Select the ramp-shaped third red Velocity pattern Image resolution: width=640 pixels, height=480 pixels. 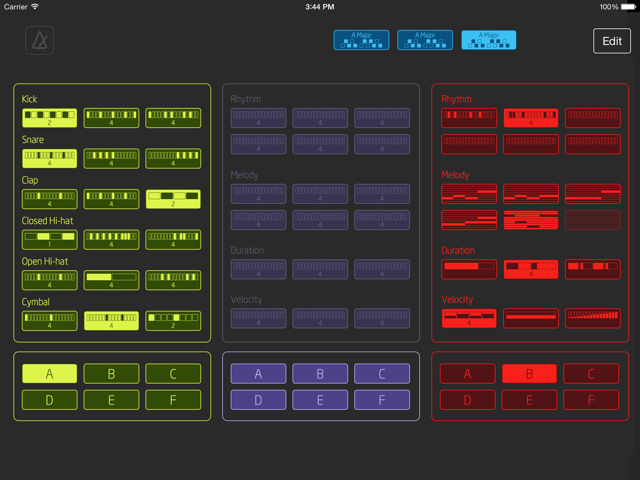pos(592,318)
